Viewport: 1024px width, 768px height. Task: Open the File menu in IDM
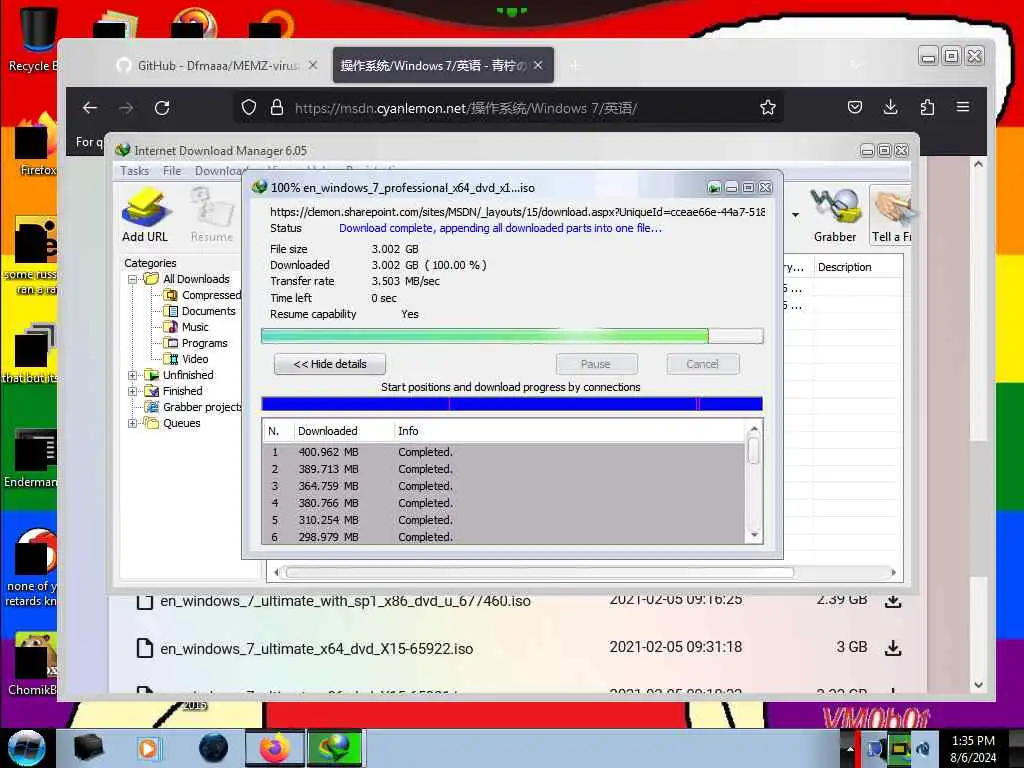(172, 171)
